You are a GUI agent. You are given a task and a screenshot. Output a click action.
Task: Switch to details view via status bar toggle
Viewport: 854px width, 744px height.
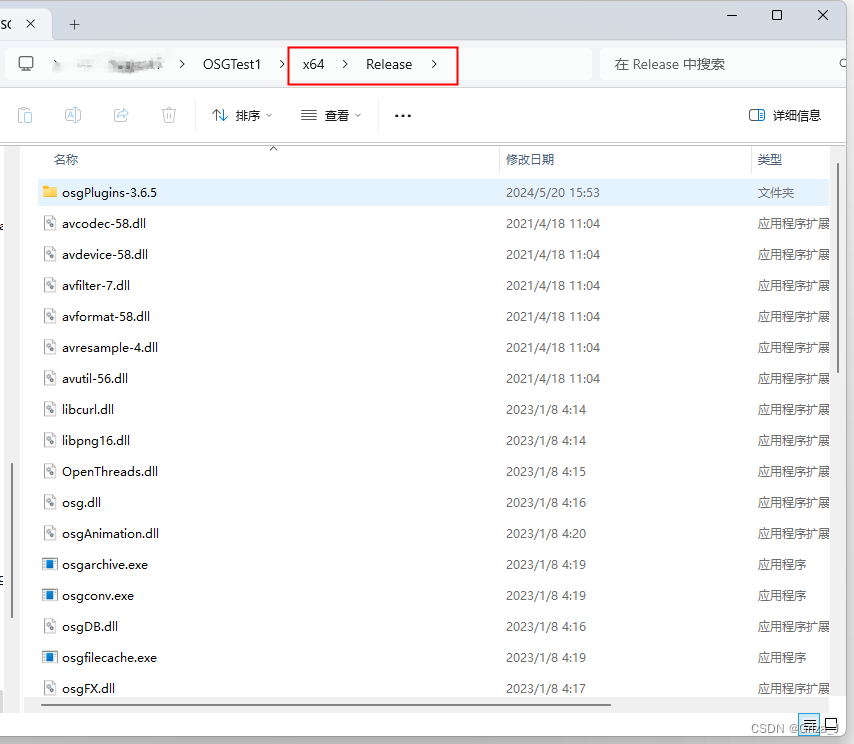[x=809, y=725]
